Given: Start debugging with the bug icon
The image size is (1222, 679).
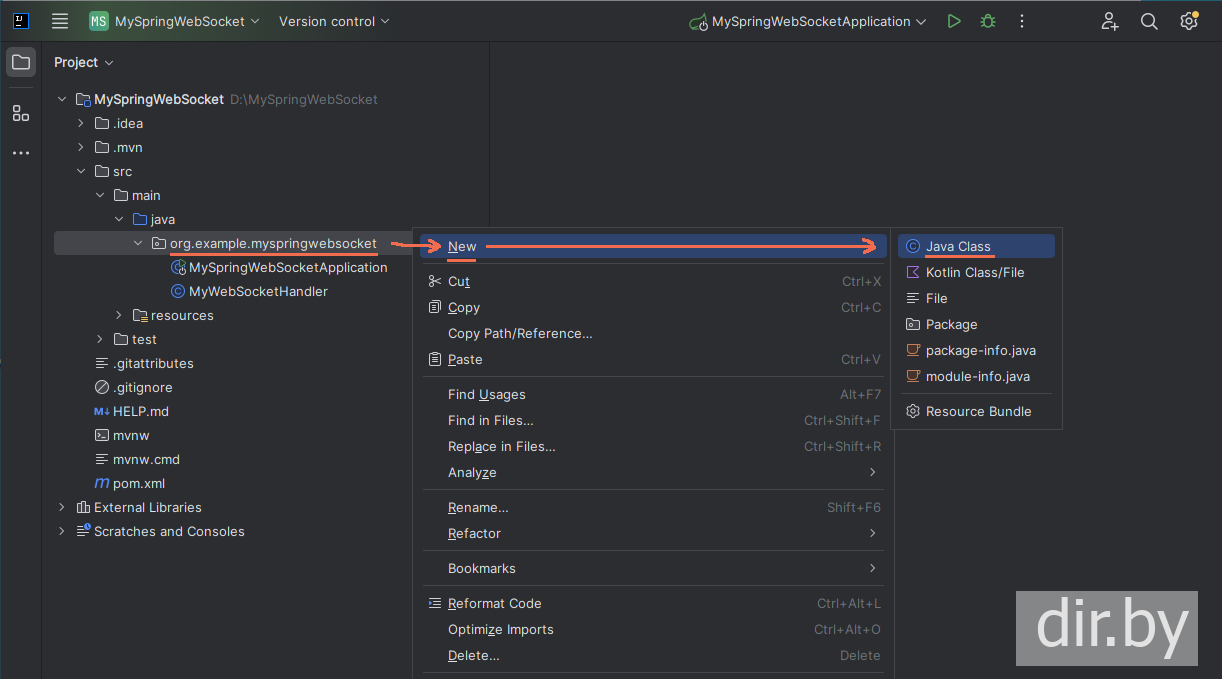Looking at the screenshot, I should 988,21.
